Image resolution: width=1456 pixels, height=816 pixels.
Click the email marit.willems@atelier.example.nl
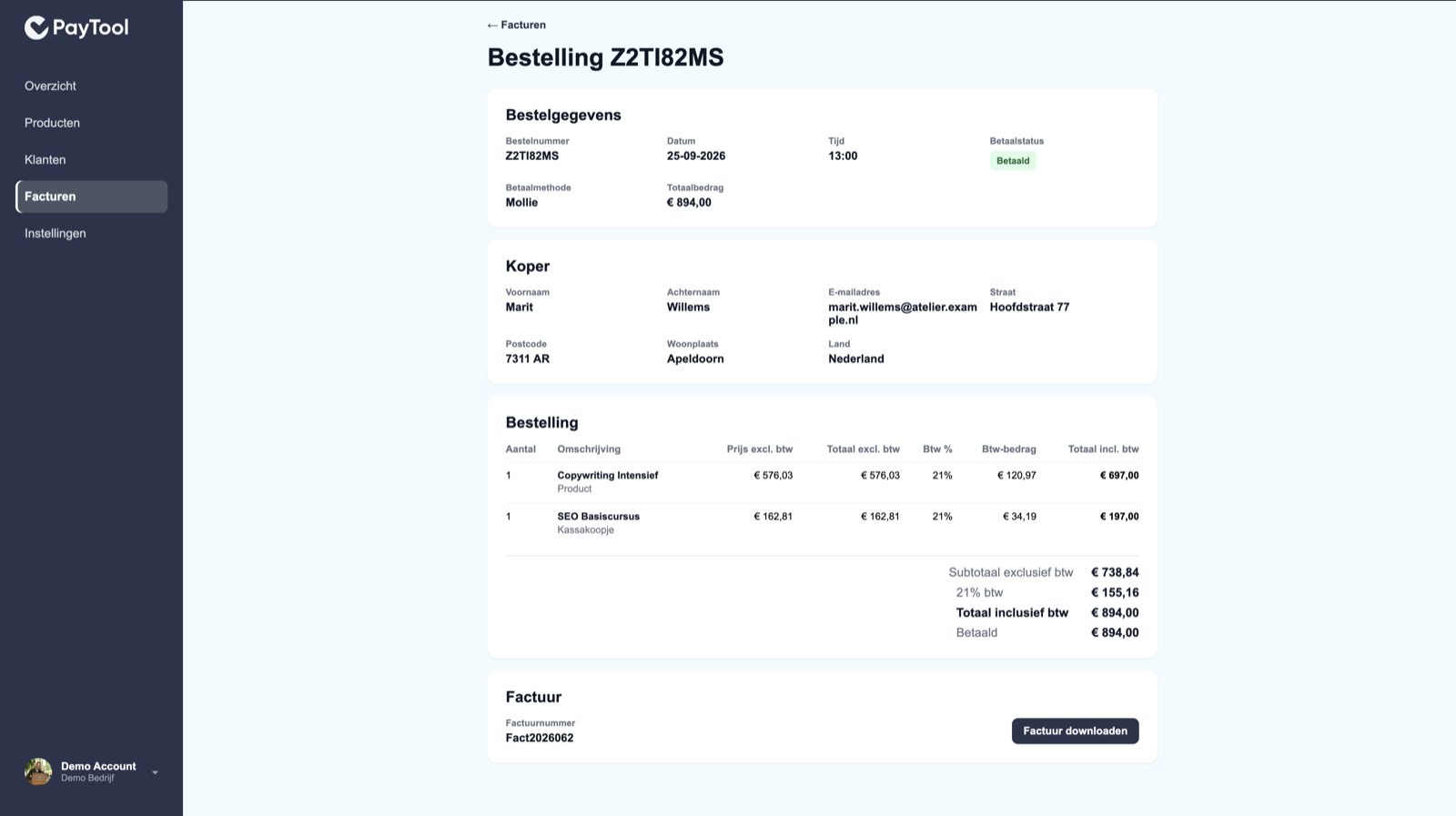pos(903,313)
